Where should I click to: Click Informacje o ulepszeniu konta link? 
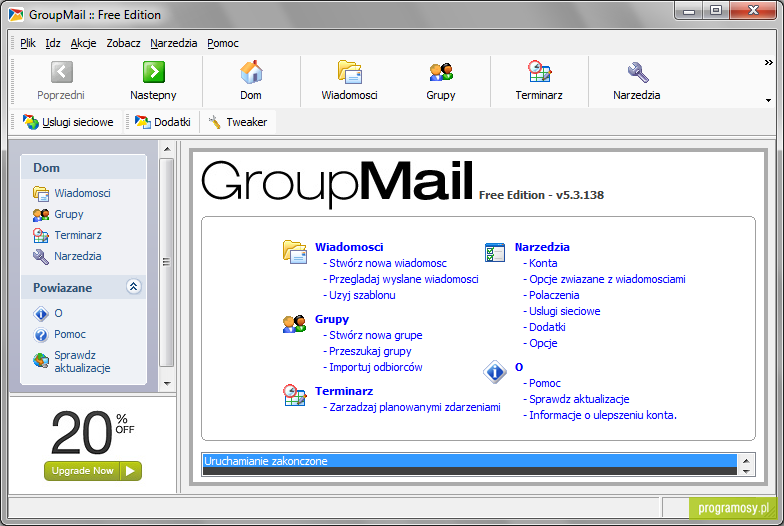tap(602, 415)
